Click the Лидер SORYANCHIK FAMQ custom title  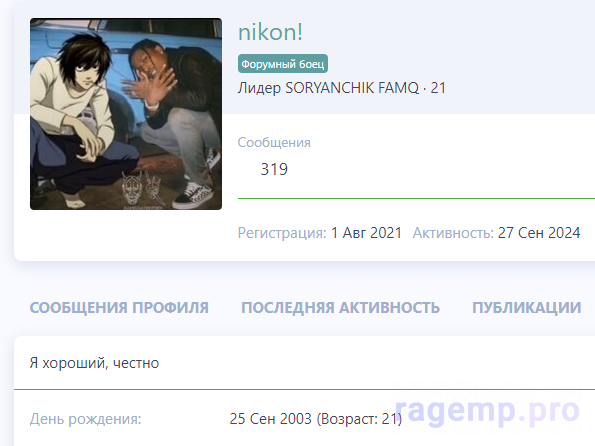(x=328, y=88)
